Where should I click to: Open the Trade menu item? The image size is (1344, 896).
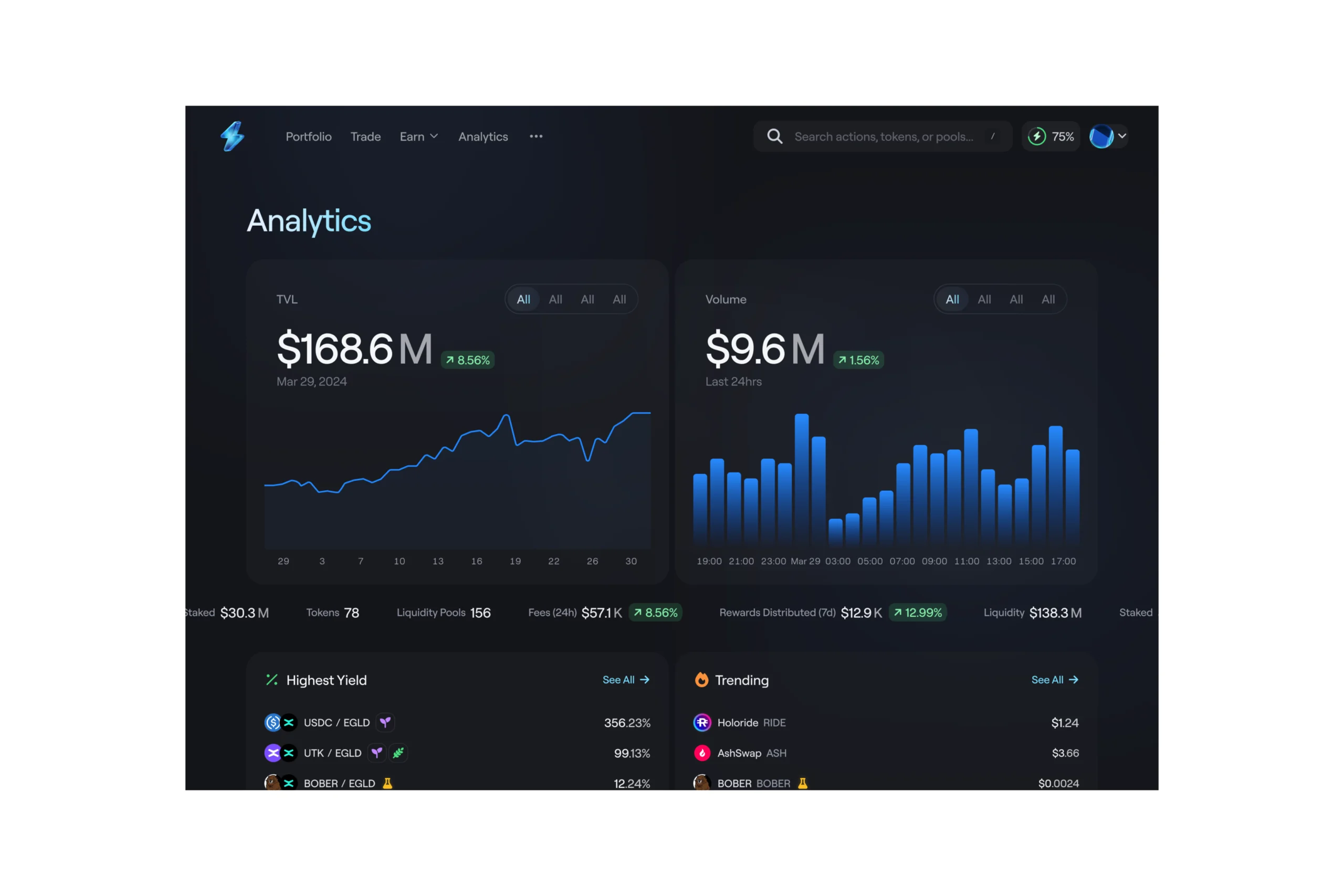click(365, 136)
